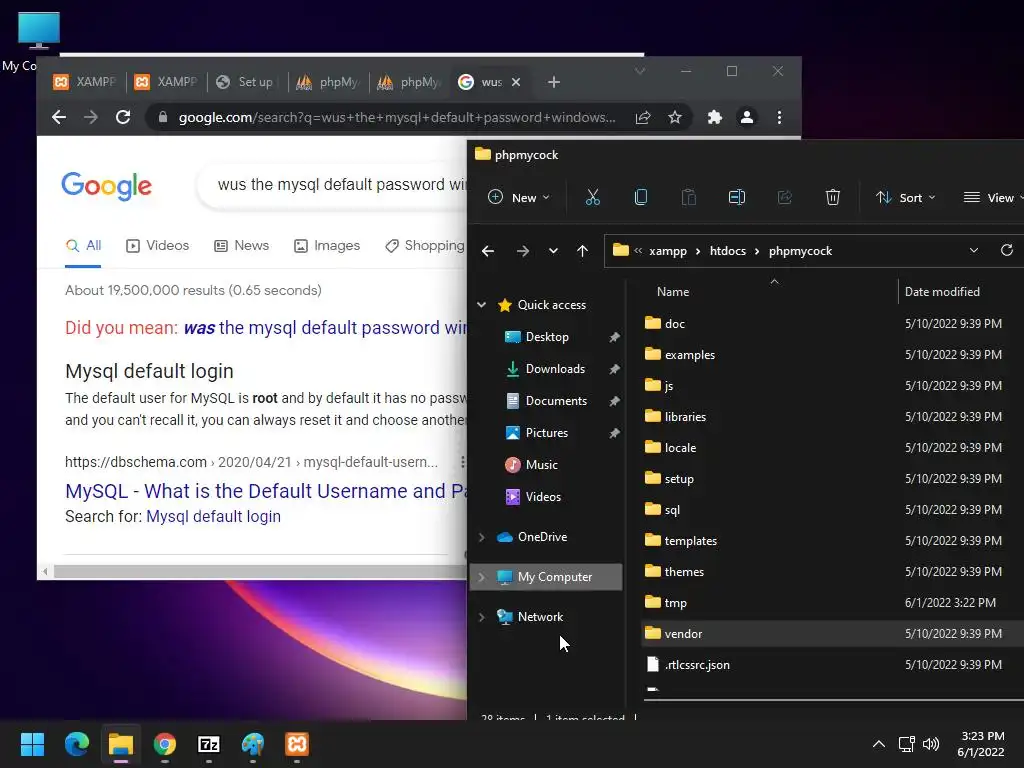
Task: Go back in File Explorer navigation
Action: pos(488,251)
